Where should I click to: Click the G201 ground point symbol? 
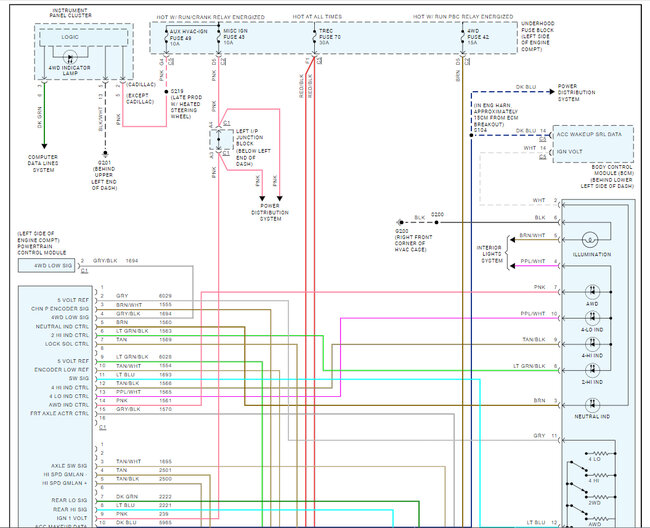[x=105, y=154]
